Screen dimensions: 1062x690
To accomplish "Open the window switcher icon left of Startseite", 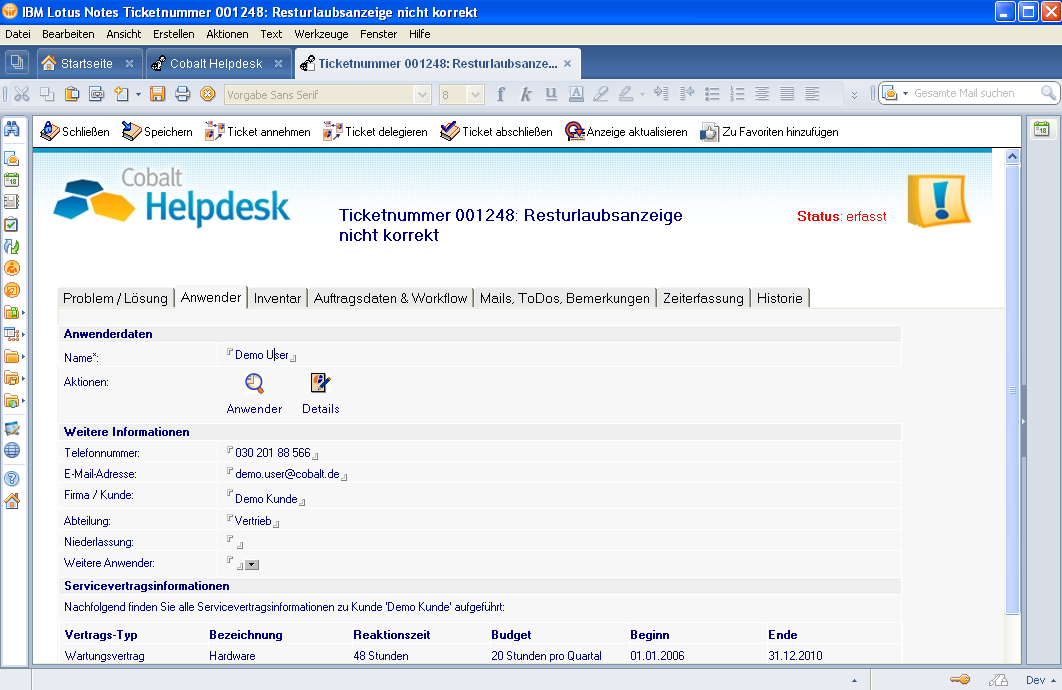I will point(16,63).
